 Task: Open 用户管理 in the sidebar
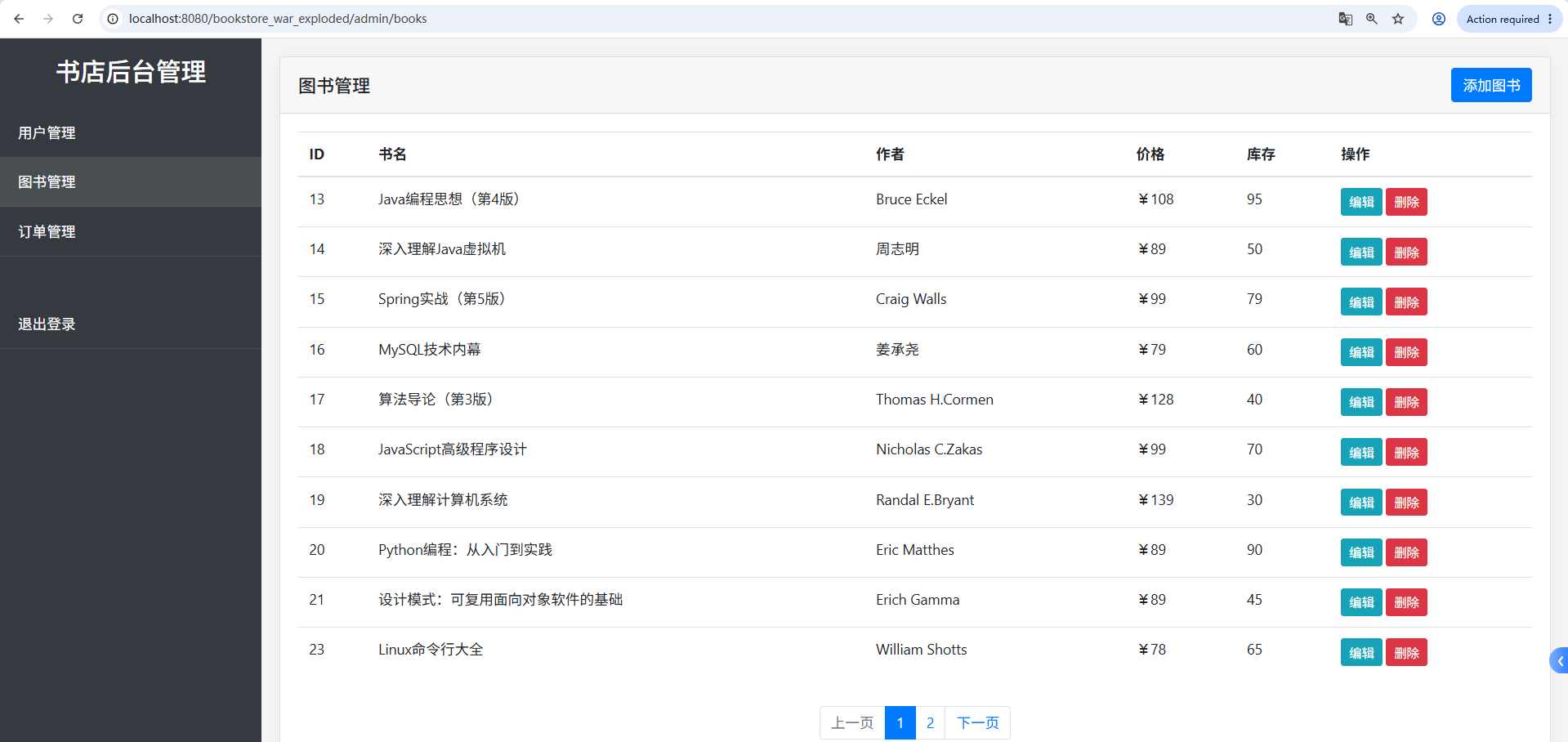(131, 132)
